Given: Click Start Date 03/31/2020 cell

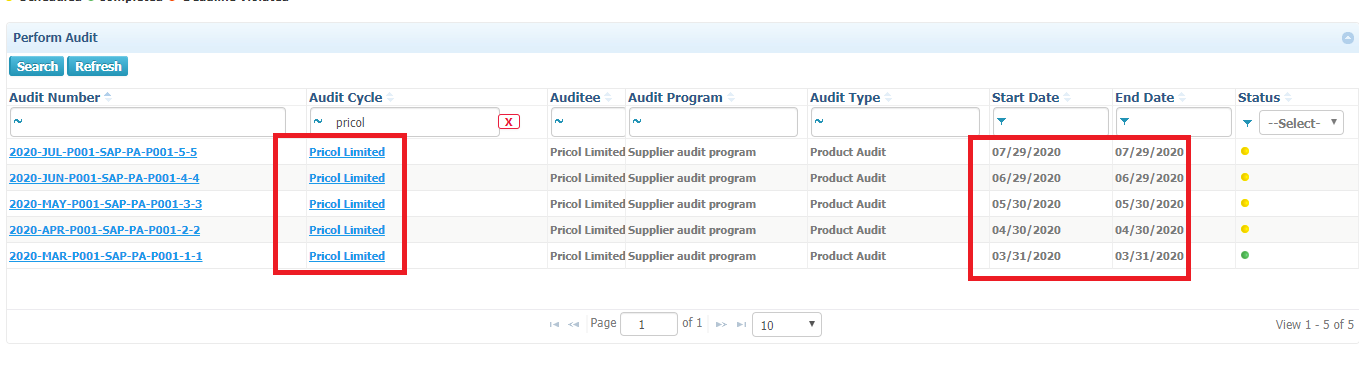Looking at the screenshot, I should coord(1026,256).
